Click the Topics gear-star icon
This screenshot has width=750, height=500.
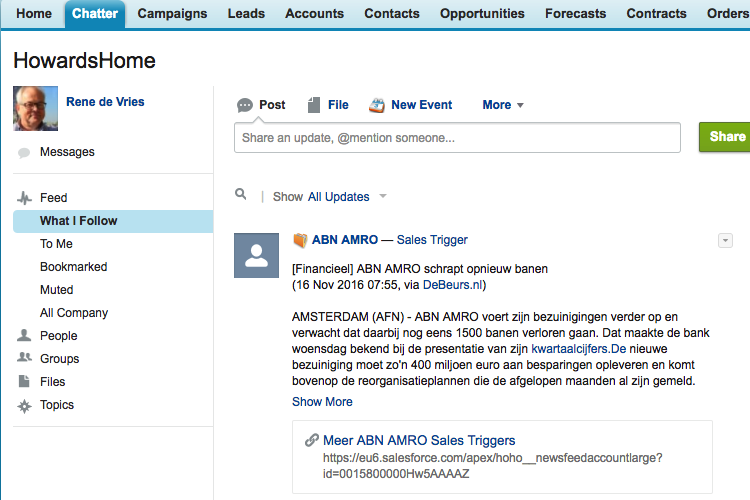(24, 406)
